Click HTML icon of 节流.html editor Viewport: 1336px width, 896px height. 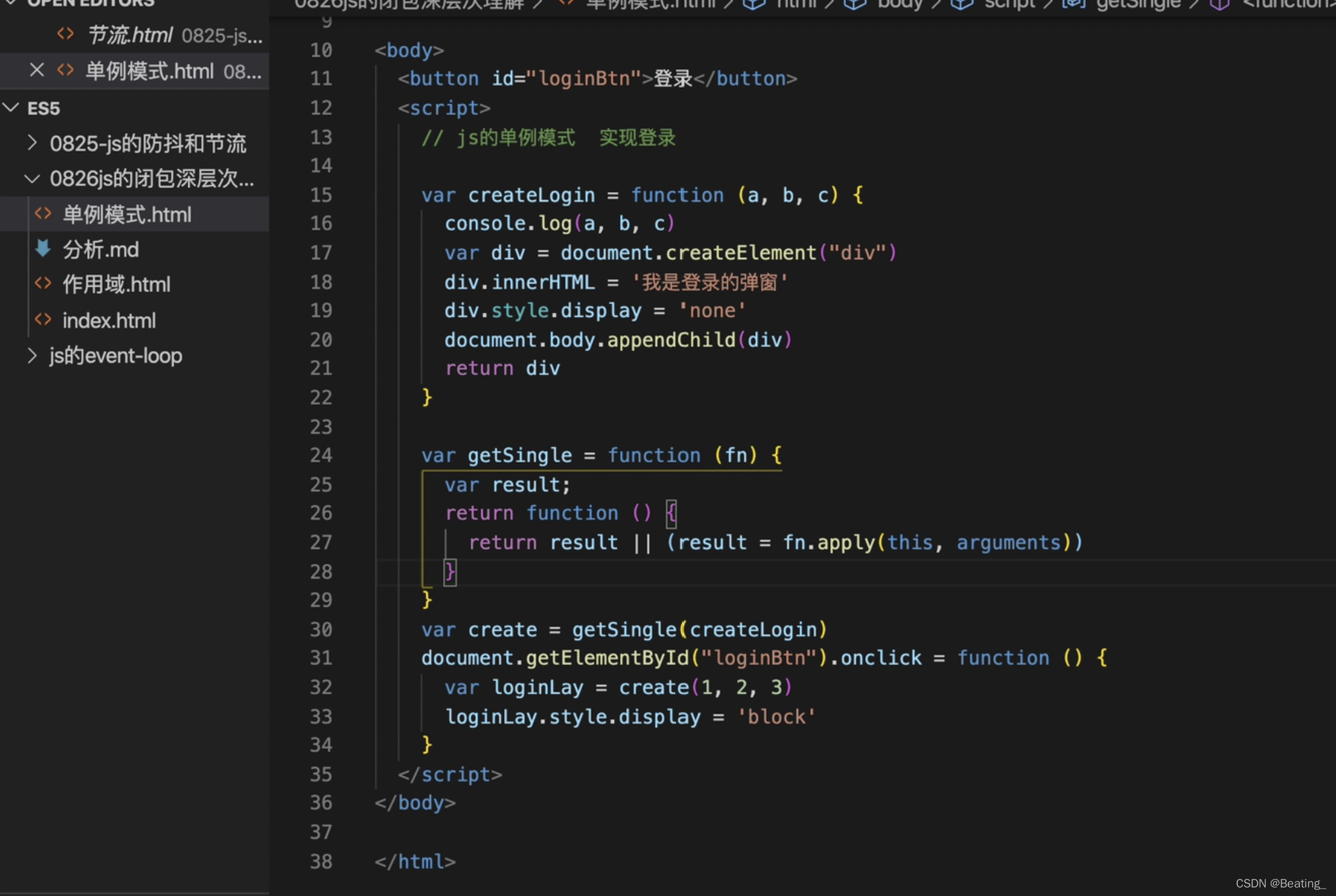pos(65,35)
